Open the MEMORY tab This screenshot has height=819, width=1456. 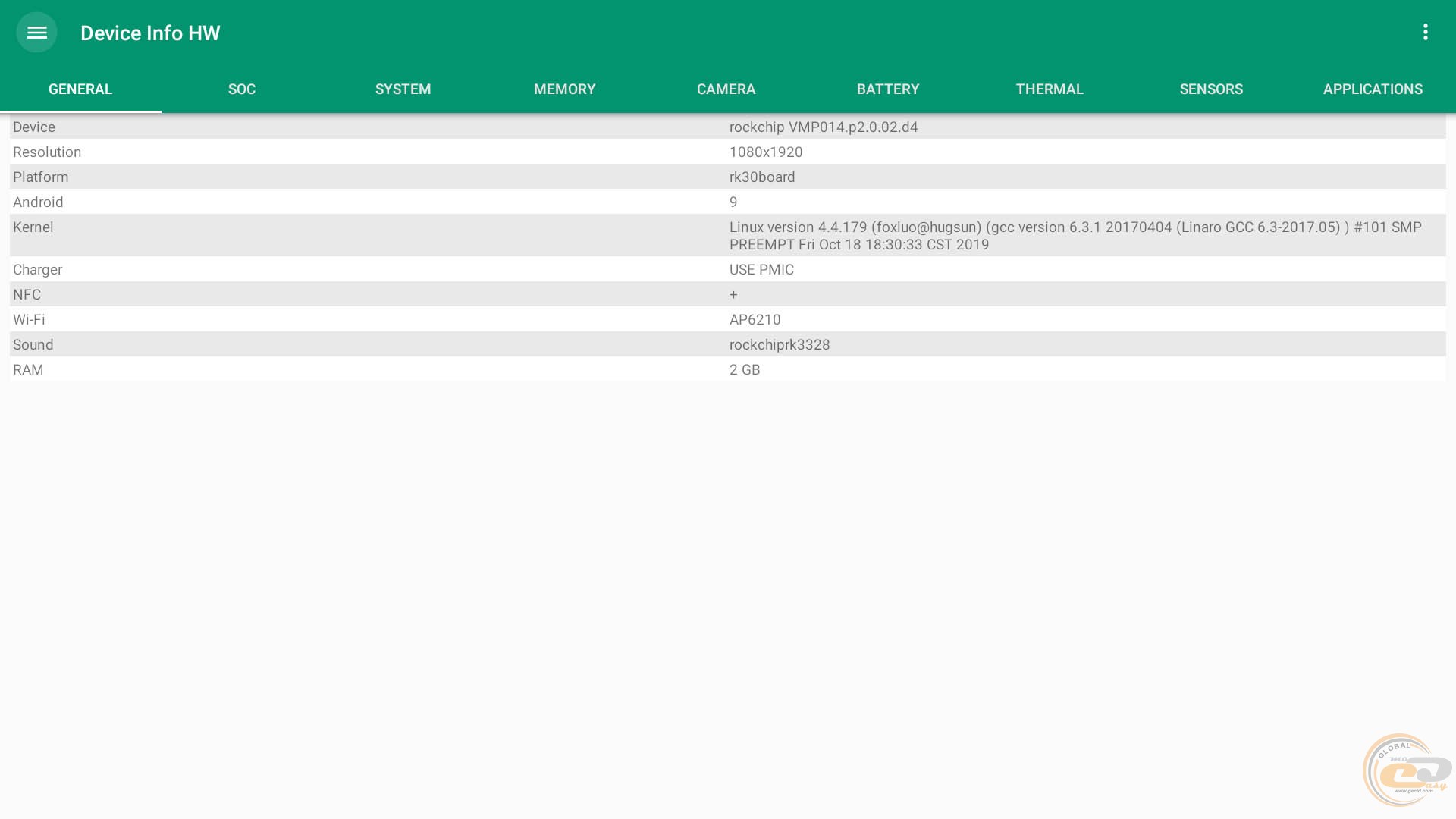tap(564, 89)
